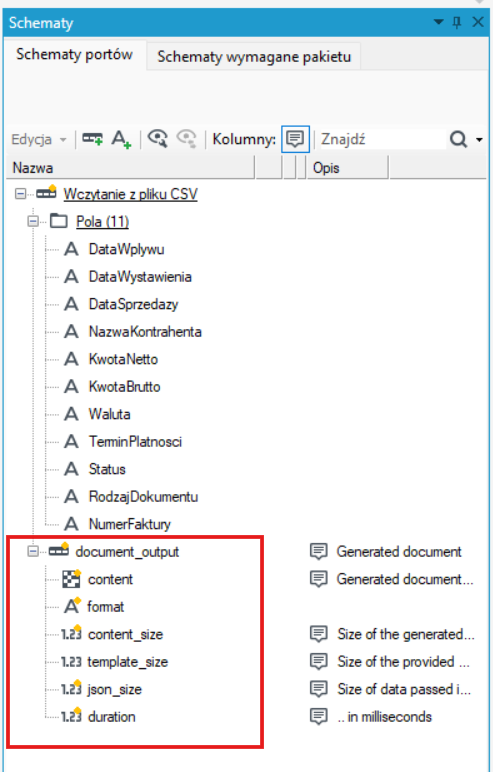The width and height of the screenshot is (493, 772).
Task: Click the 'Size of data passed i...' description
Action: (404, 689)
